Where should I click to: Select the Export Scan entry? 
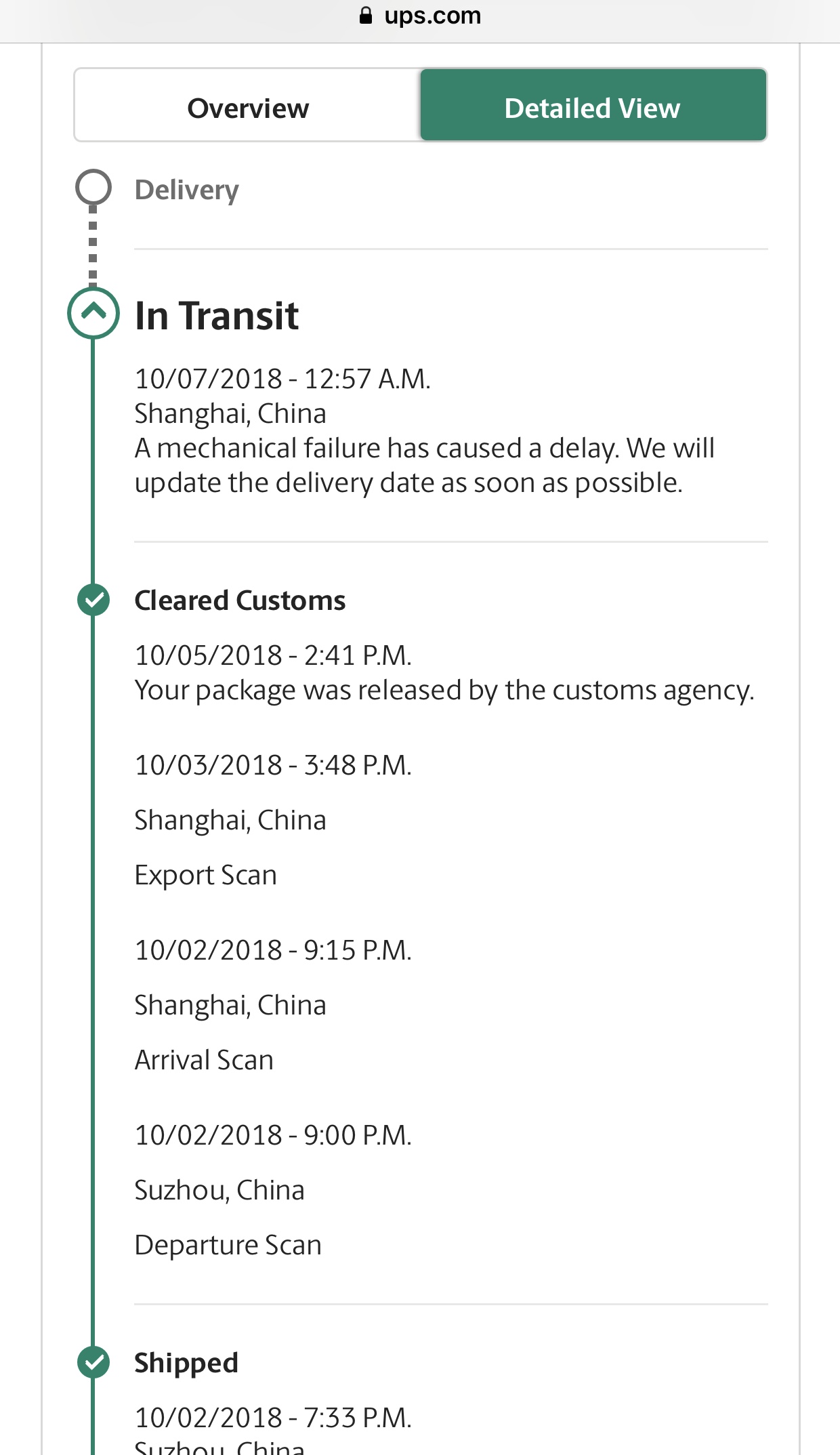(205, 875)
